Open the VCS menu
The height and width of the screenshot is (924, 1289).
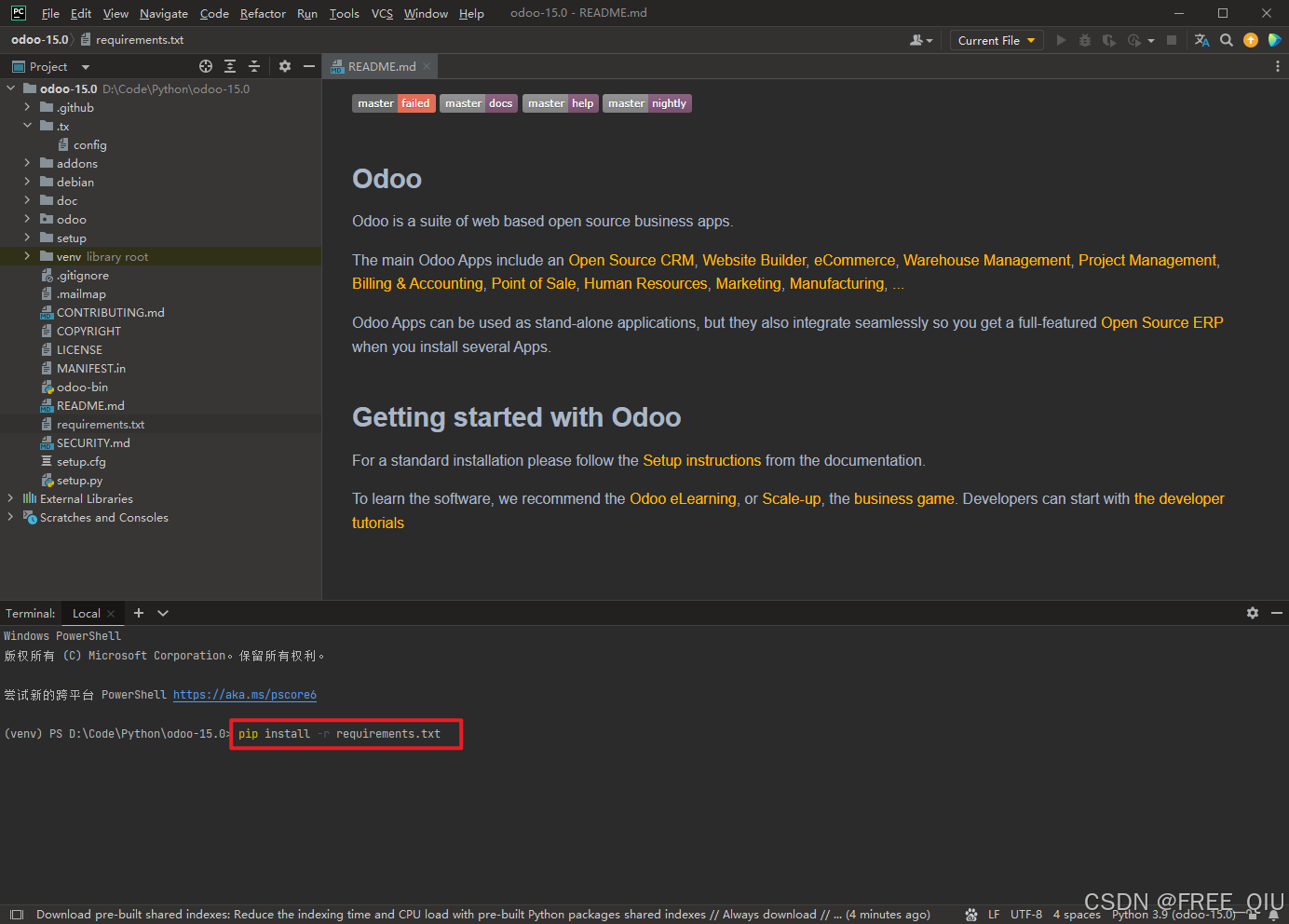click(382, 13)
